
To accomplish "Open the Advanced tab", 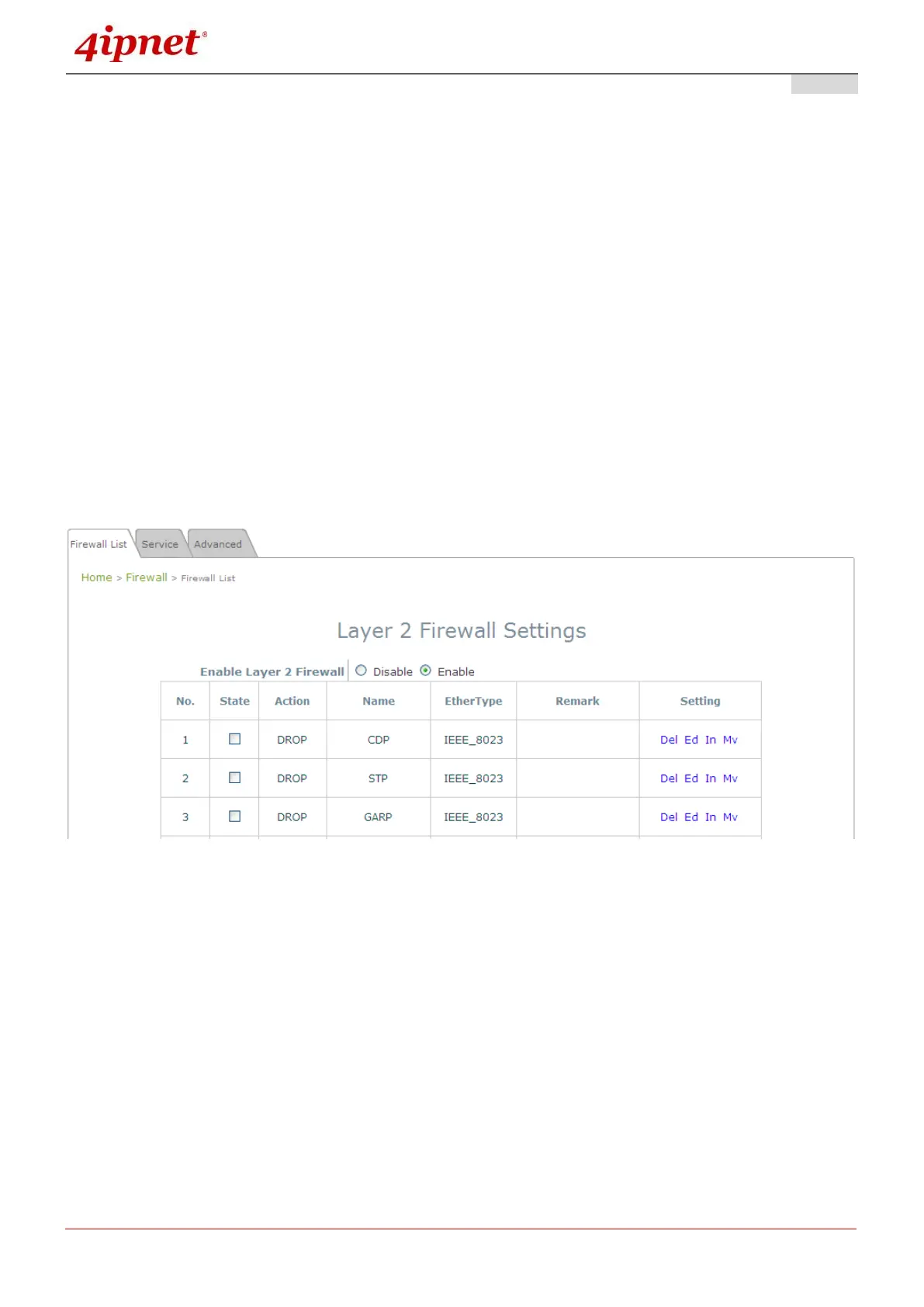I will pyautogui.click(x=218, y=544).
